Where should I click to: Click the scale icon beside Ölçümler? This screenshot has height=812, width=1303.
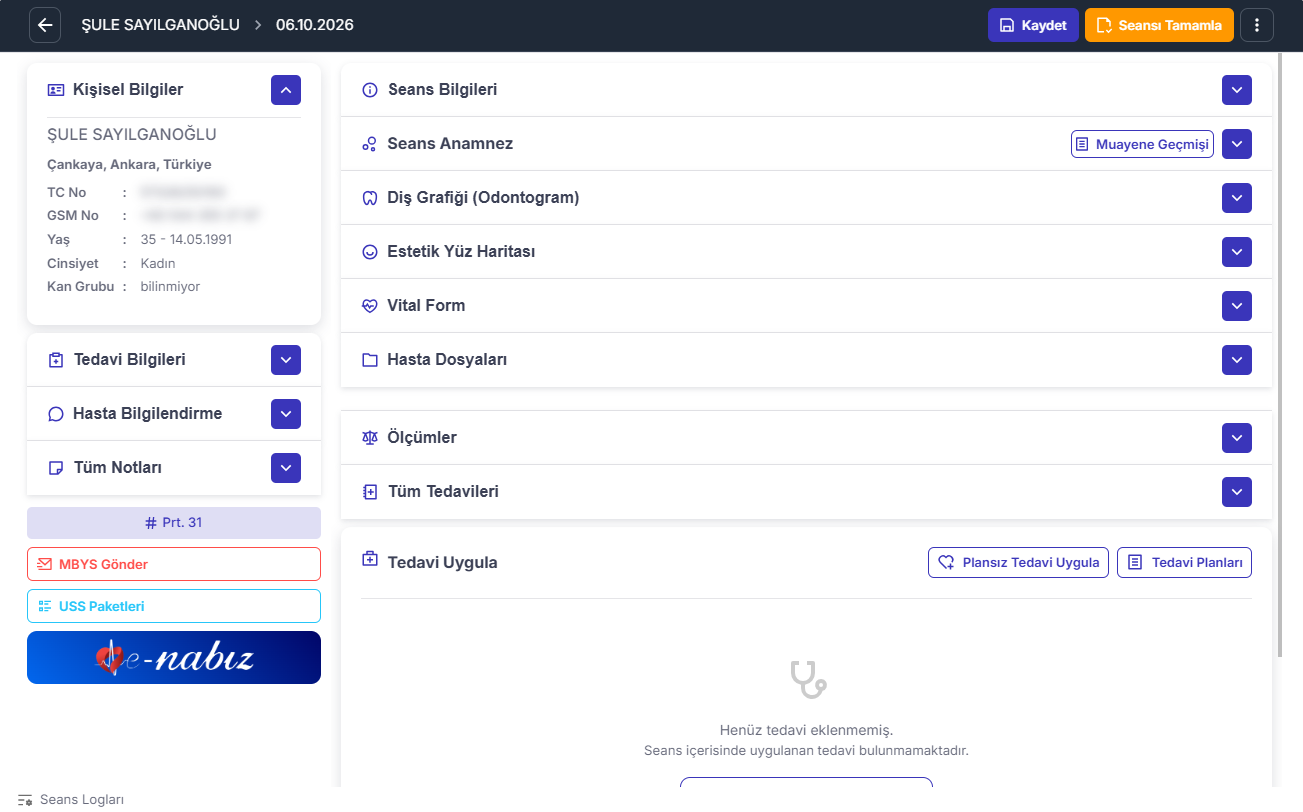(x=369, y=438)
